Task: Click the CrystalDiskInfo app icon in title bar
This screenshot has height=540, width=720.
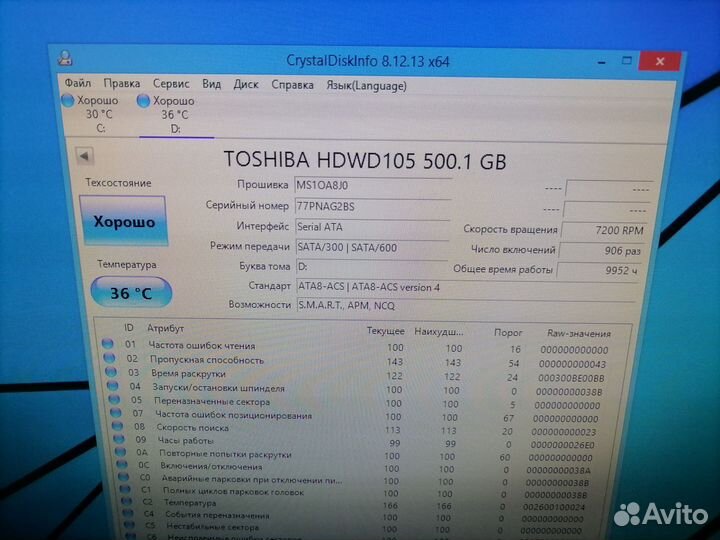Action: point(65,58)
